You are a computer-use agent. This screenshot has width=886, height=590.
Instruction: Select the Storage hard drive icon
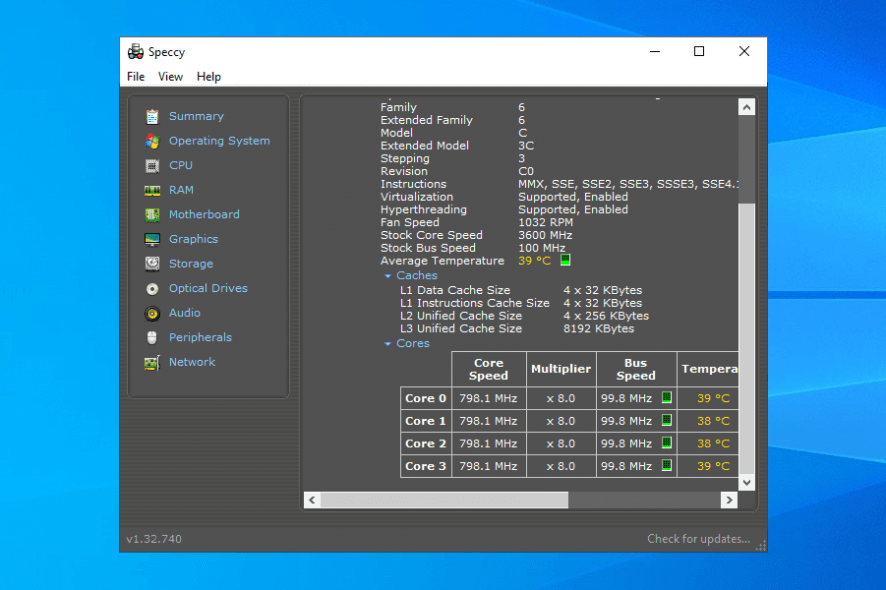click(152, 264)
